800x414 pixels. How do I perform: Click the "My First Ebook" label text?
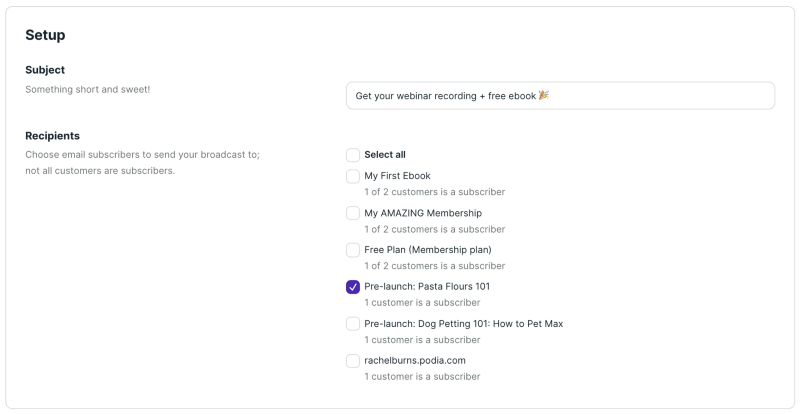tap(397, 176)
